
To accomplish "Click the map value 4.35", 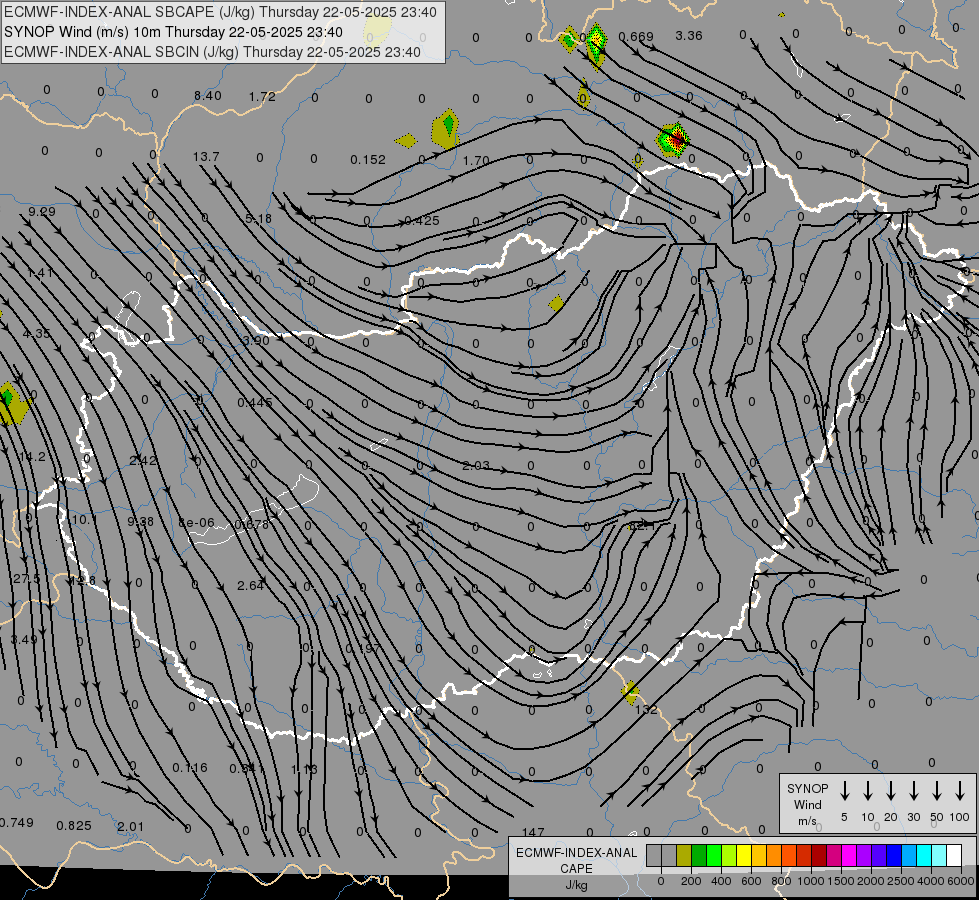I will [36, 334].
